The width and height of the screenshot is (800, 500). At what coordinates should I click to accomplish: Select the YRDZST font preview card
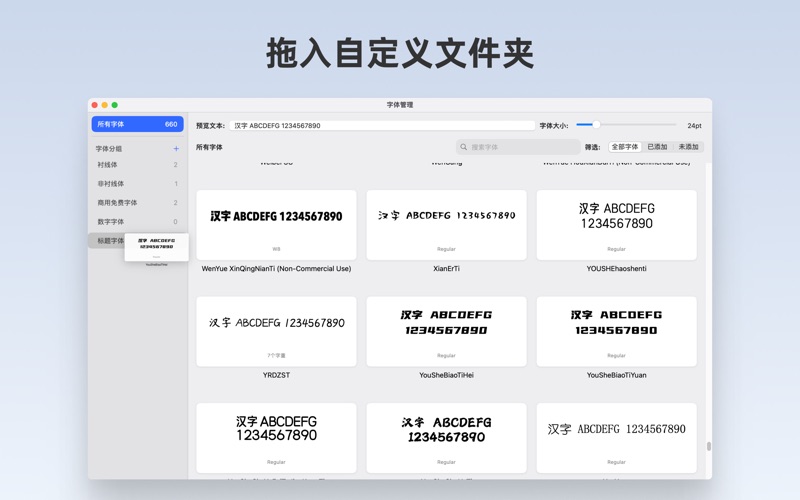276,331
